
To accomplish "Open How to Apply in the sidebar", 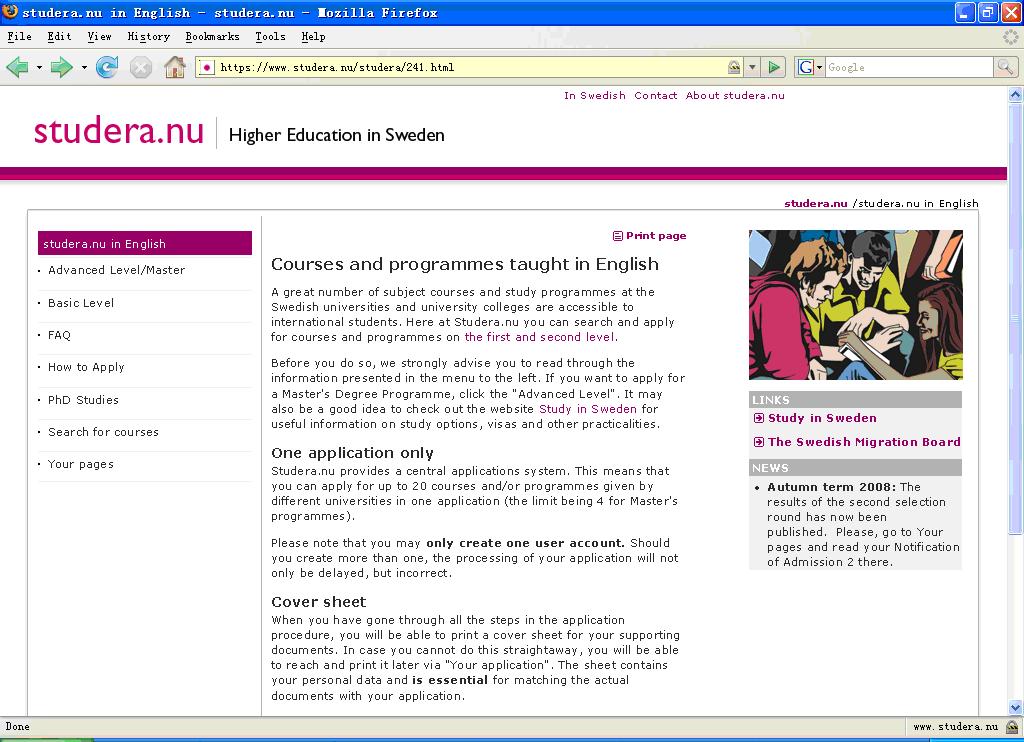I will pyautogui.click(x=86, y=367).
